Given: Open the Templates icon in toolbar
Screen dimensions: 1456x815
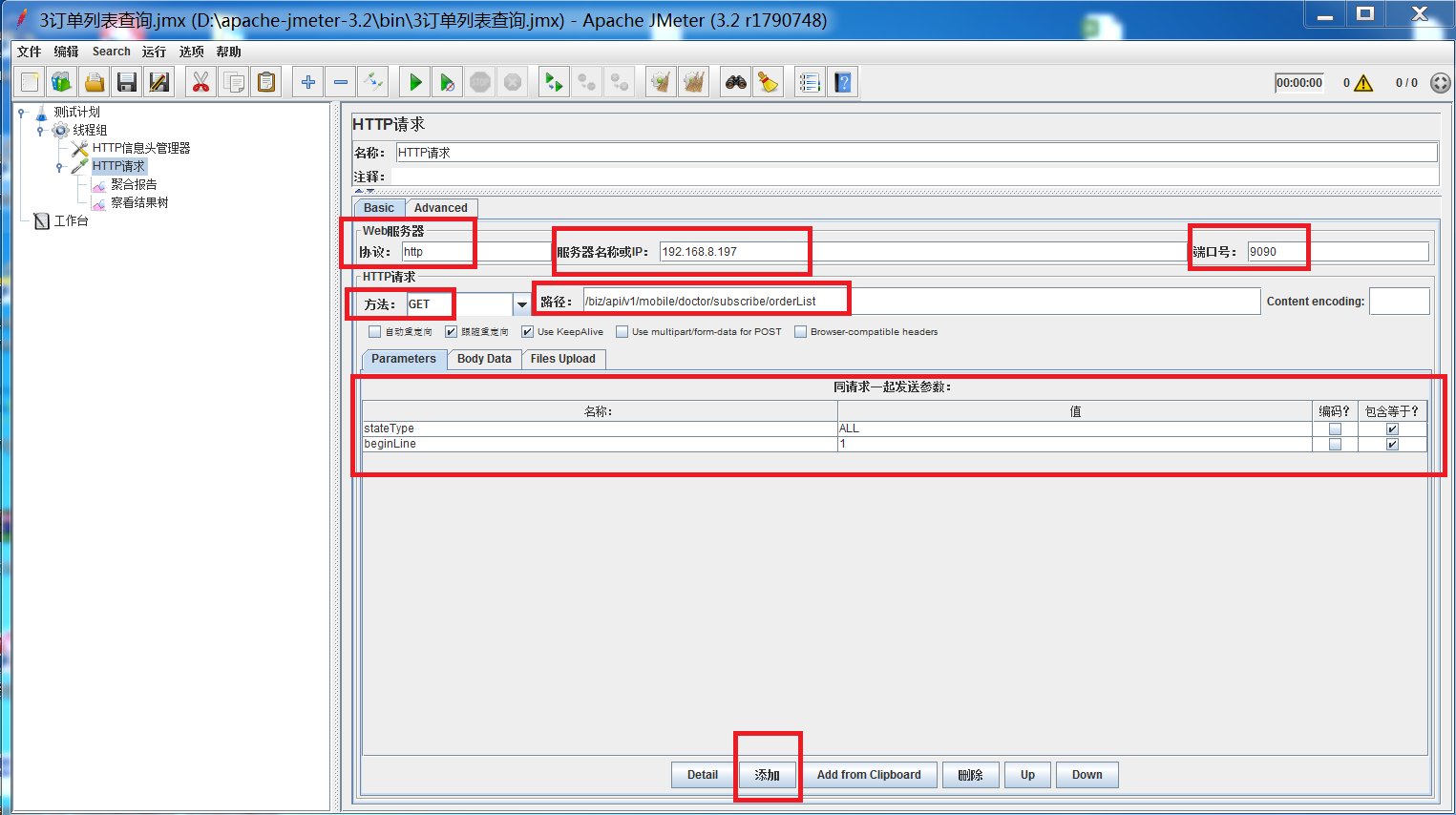Looking at the screenshot, I should pyautogui.click(x=62, y=83).
